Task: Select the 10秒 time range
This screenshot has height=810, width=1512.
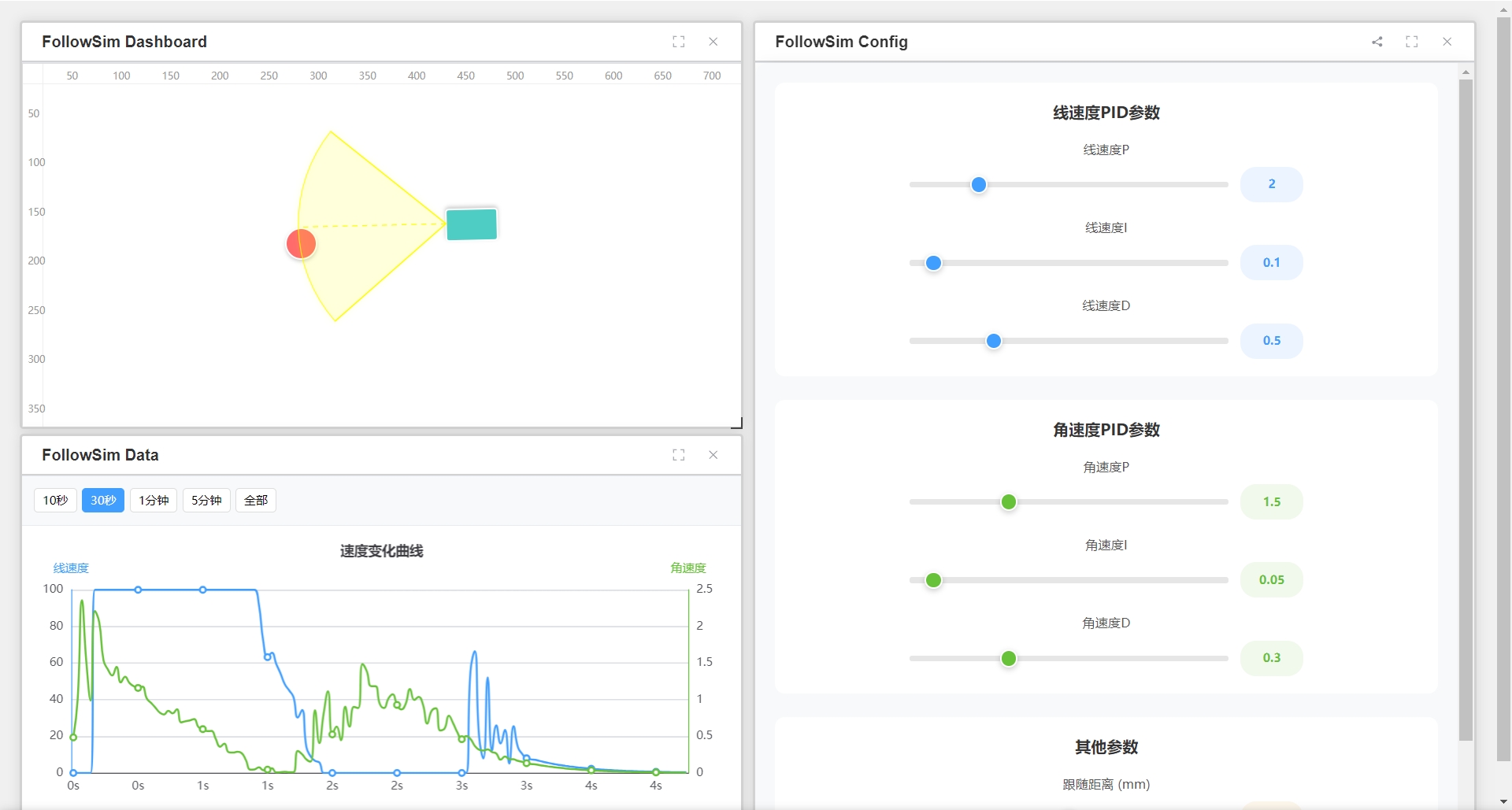Action: point(55,501)
